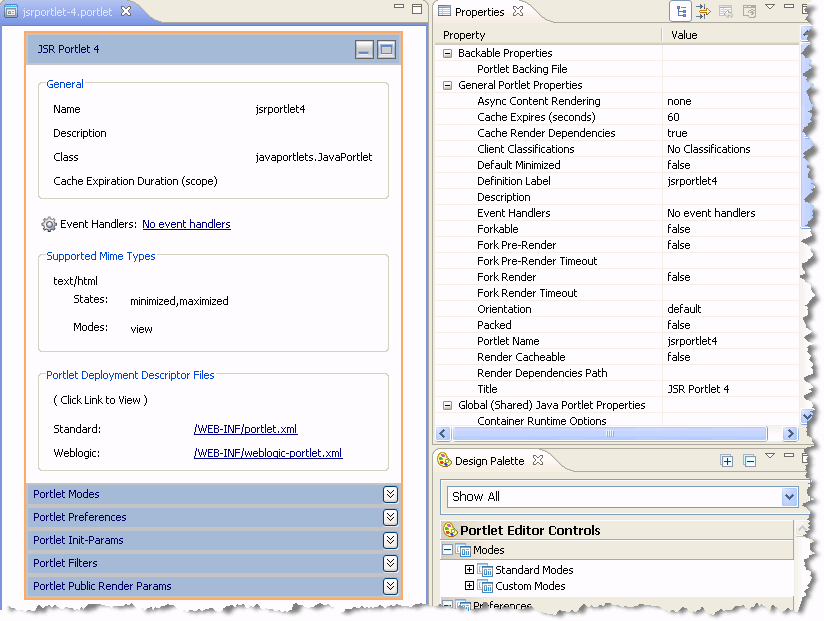Select the Cache Expires (seconds) property row
The width and height of the screenshot is (824, 621).
tap(617, 117)
